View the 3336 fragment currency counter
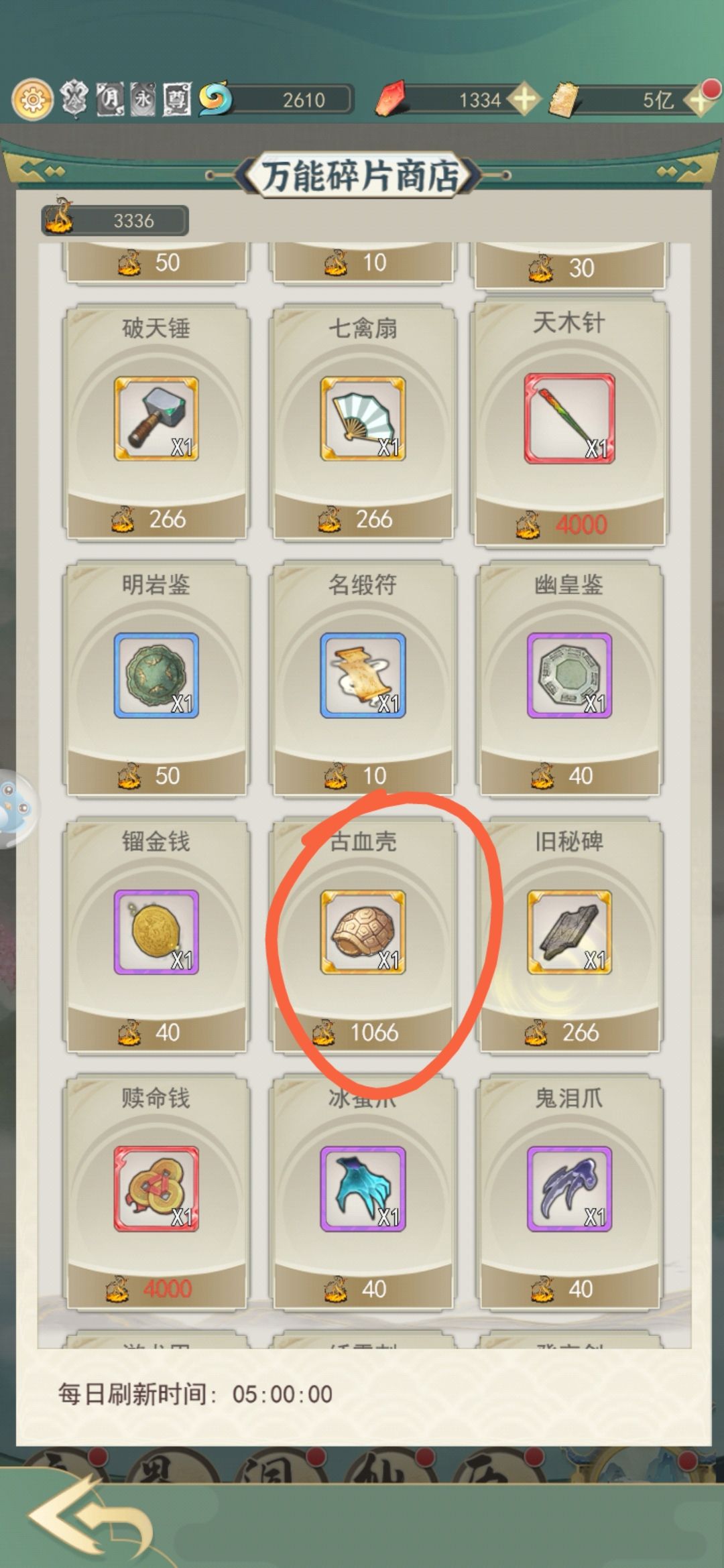Image resolution: width=724 pixels, height=1568 pixels. [115, 219]
